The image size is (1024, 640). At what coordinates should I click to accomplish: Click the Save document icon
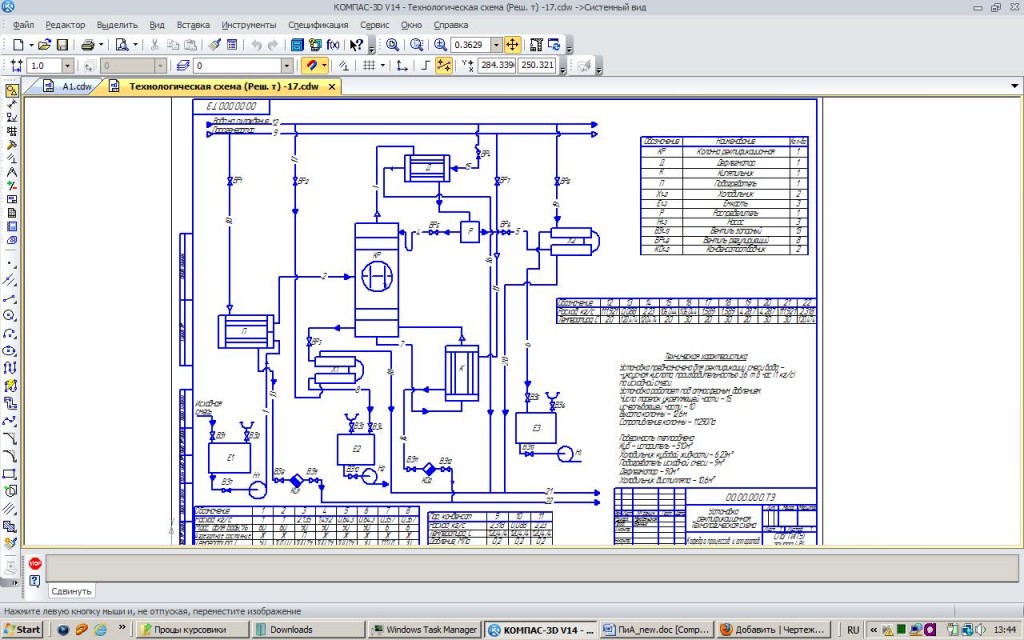pyautogui.click(x=62, y=45)
